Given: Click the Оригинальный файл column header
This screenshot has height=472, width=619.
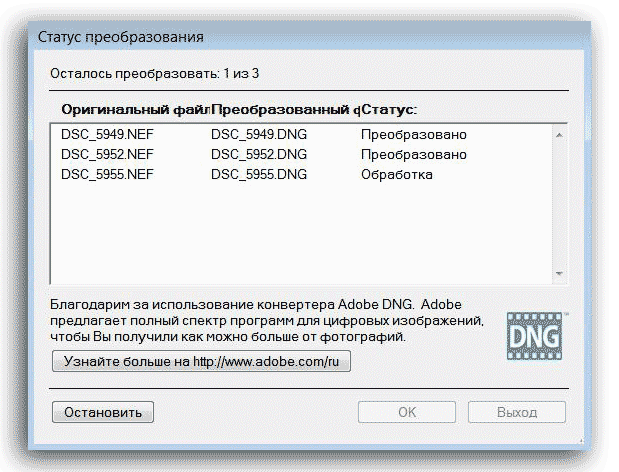Looking at the screenshot, I should click(x=135, y=110).
